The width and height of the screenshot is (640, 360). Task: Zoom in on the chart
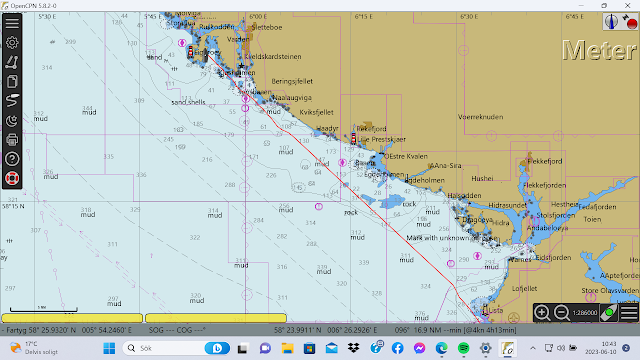tap(542, 313)
